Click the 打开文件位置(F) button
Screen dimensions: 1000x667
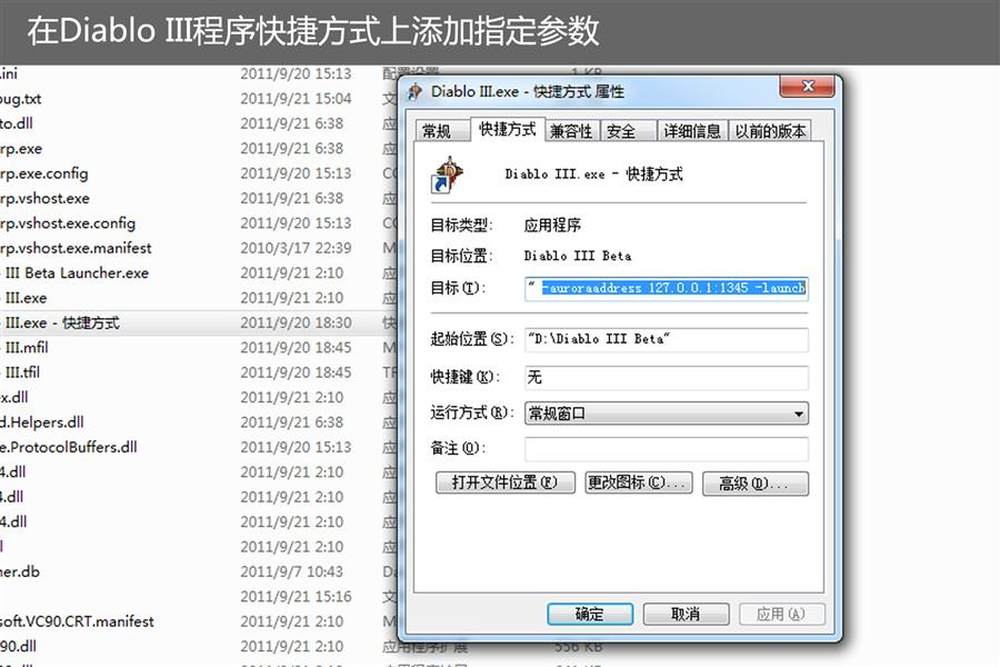505,483
